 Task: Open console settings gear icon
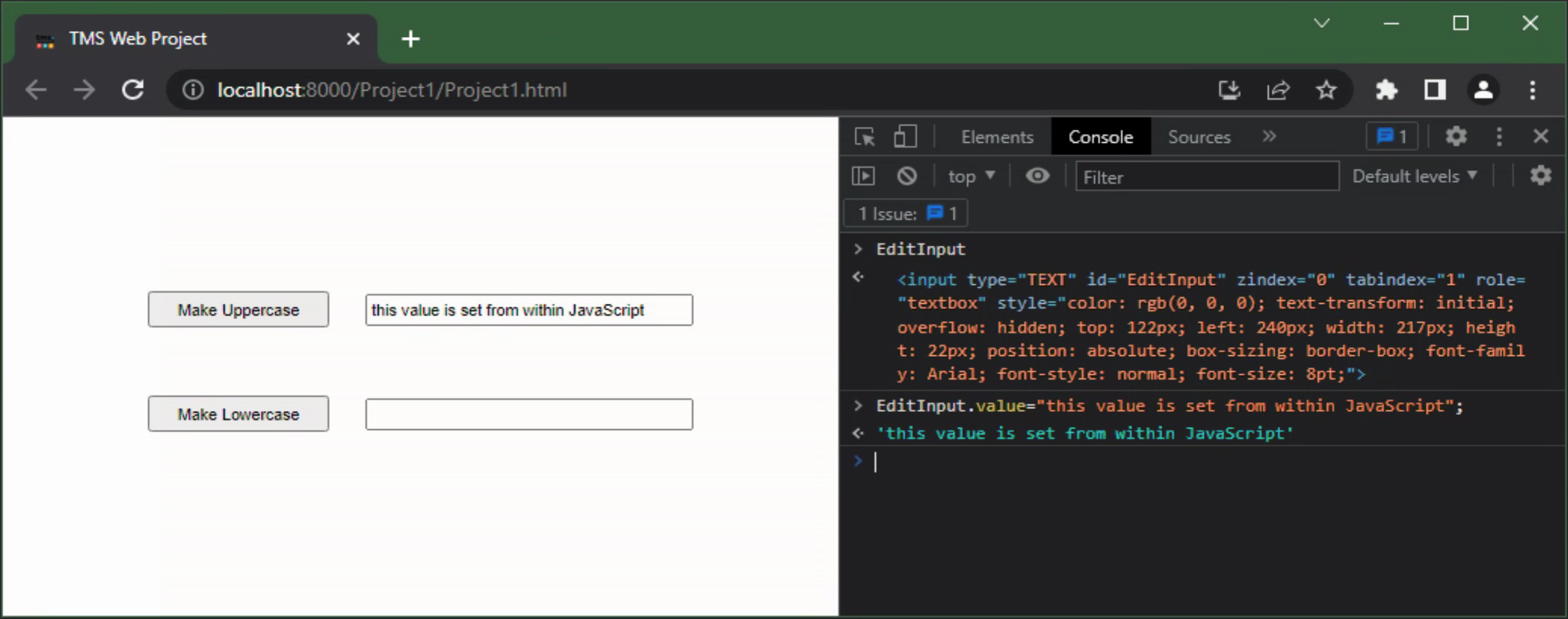[x=1541, y=175]
